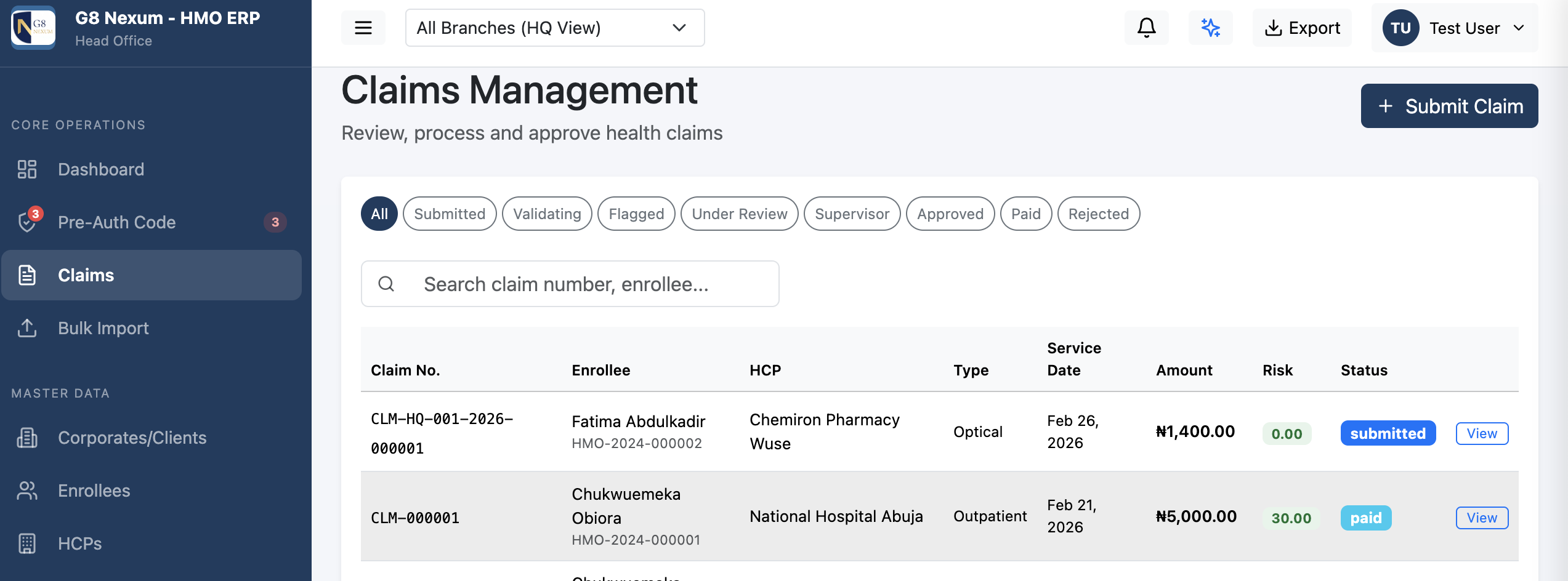Click the G8 Nexum logo
The width and height of the screenshot is (1568, 581).
[x=33, y=28]
